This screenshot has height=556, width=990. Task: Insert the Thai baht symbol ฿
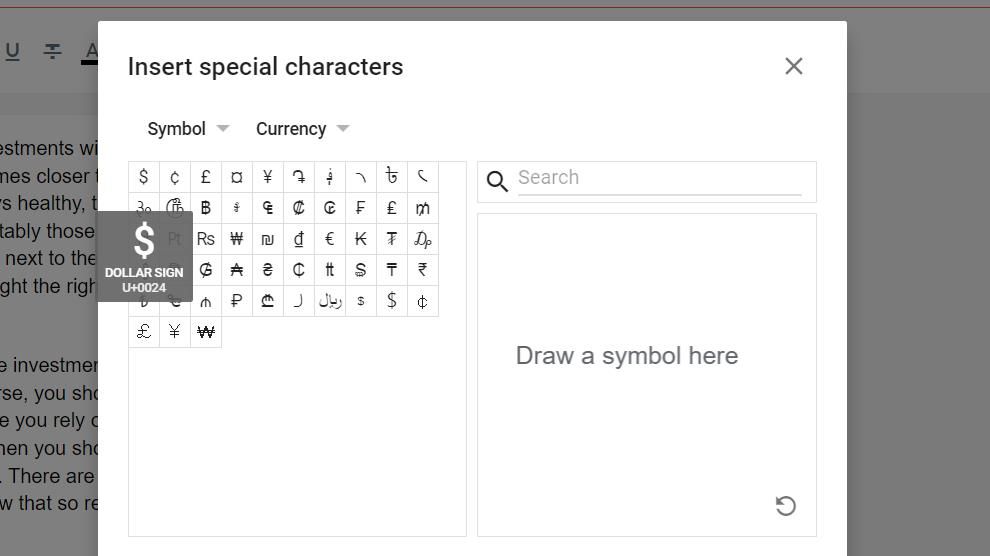pos(206,208)
